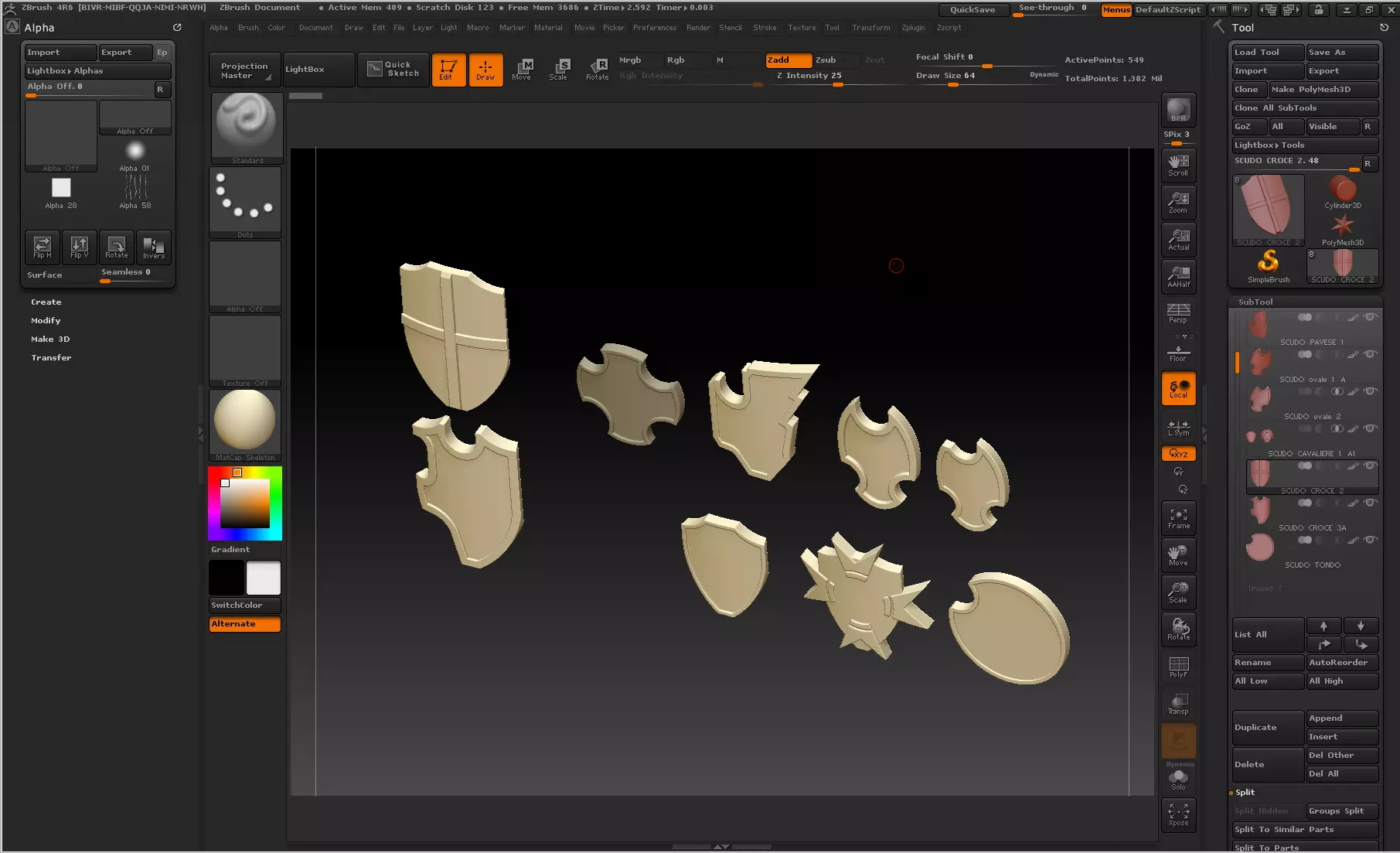Collapse the SubTool section
This screenshot has width=1400, height=853.
click(1255, 302)
